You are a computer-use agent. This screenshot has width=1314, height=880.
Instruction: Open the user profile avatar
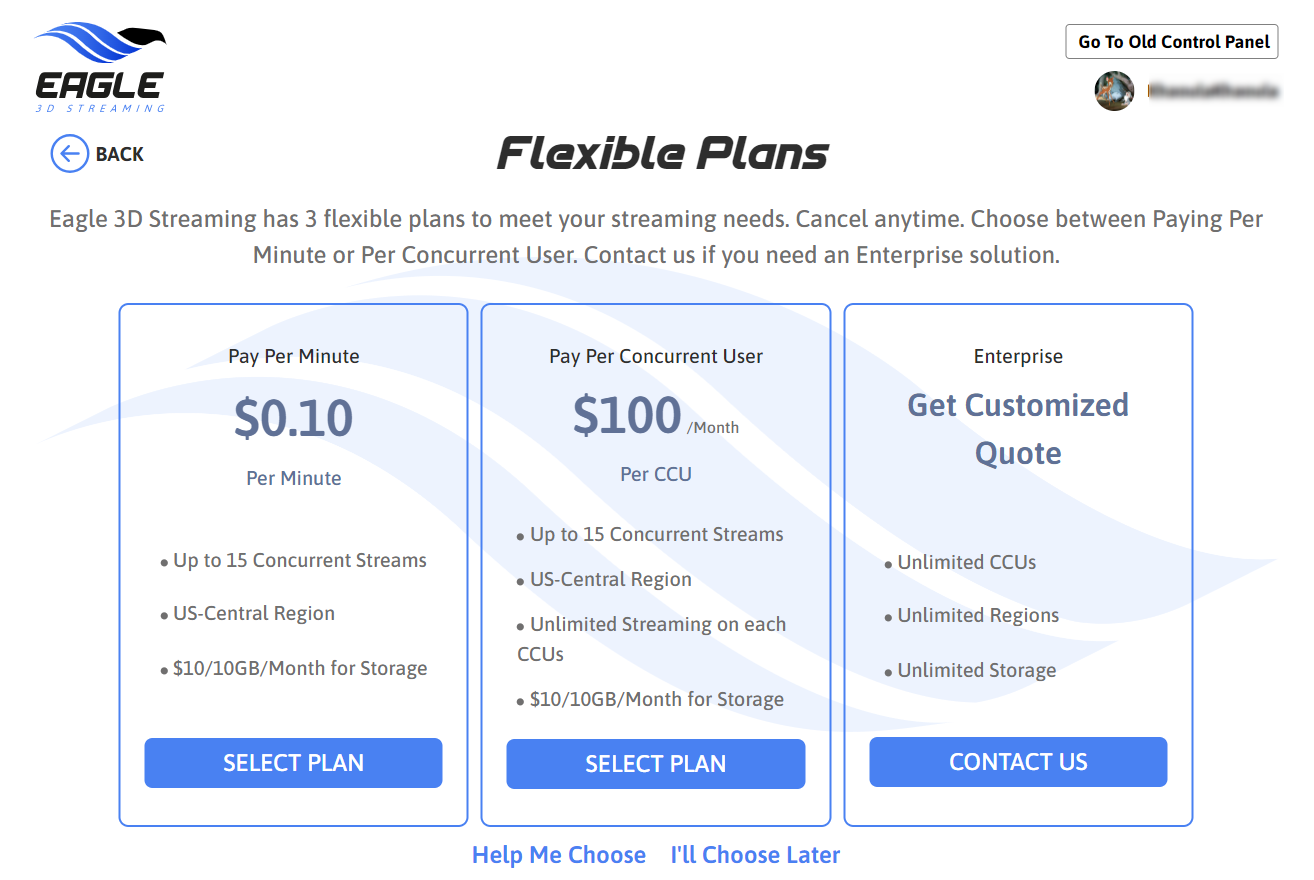tap(1114, 91)
